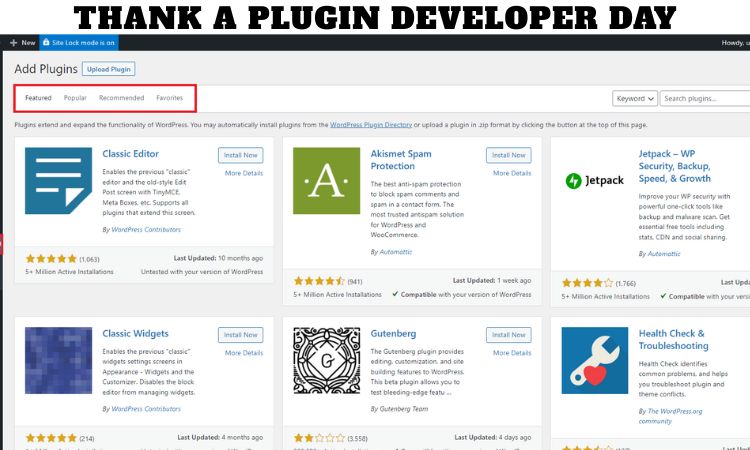Open More Details for Gutenberg

pyautogui.click(x=512, y=353)
